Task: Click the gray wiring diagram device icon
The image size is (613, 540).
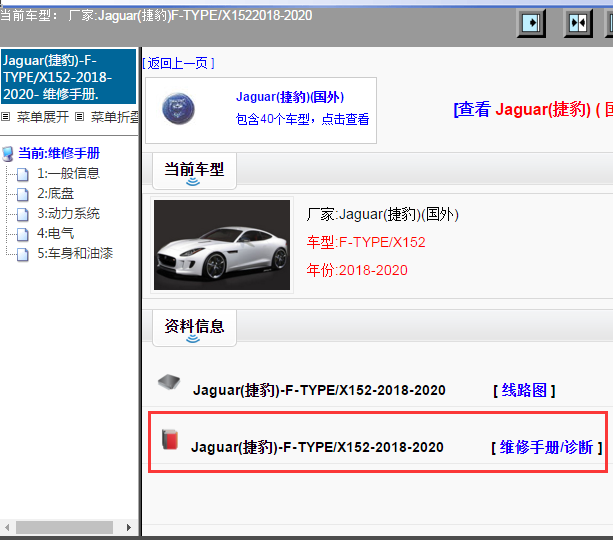Action: coord(169,383)
